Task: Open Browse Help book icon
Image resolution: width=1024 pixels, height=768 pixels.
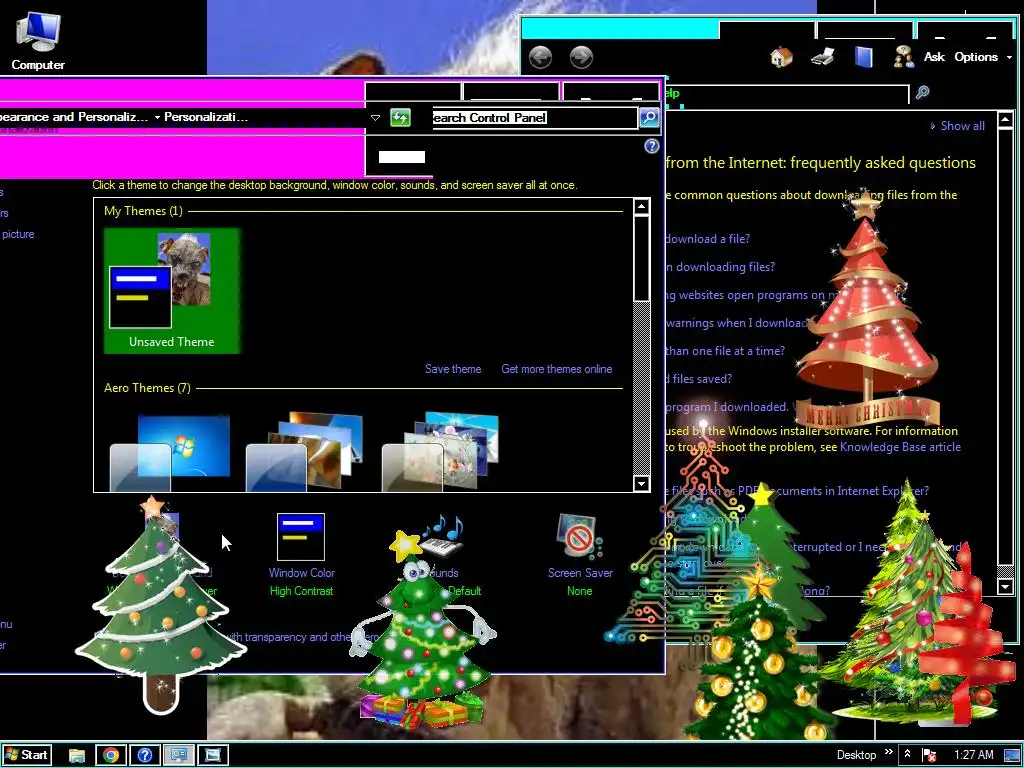Action: (x=863, y=57)
